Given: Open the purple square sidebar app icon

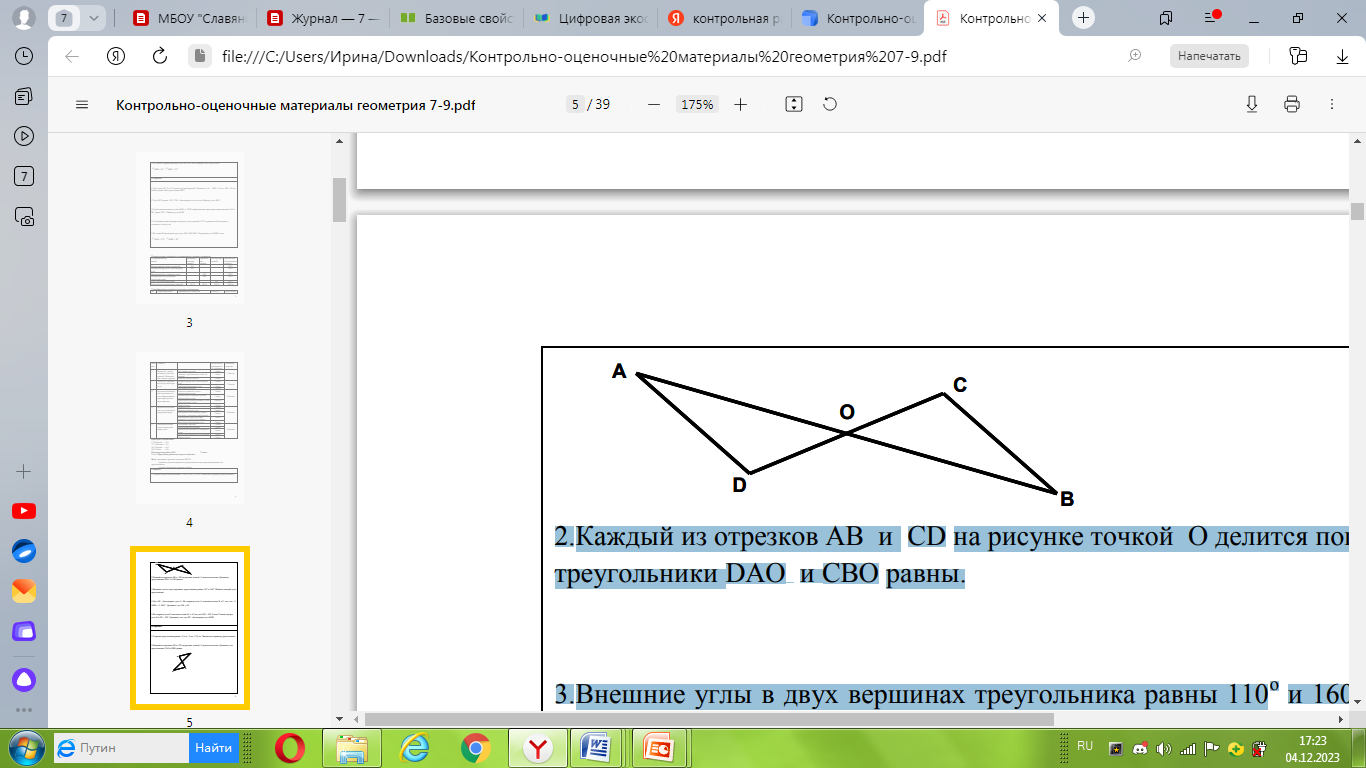Looking at the screenshot, I should pos(24,631).
